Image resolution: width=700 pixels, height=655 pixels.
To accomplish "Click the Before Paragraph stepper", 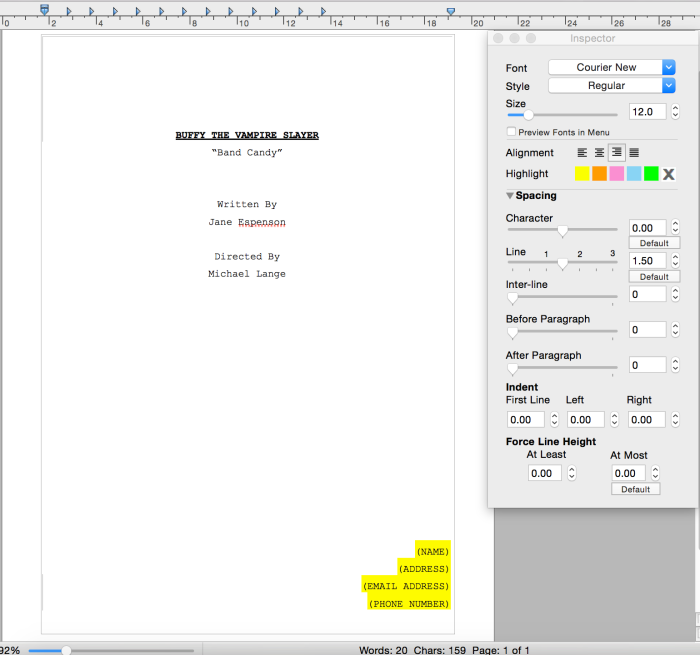I will (675, 330).
